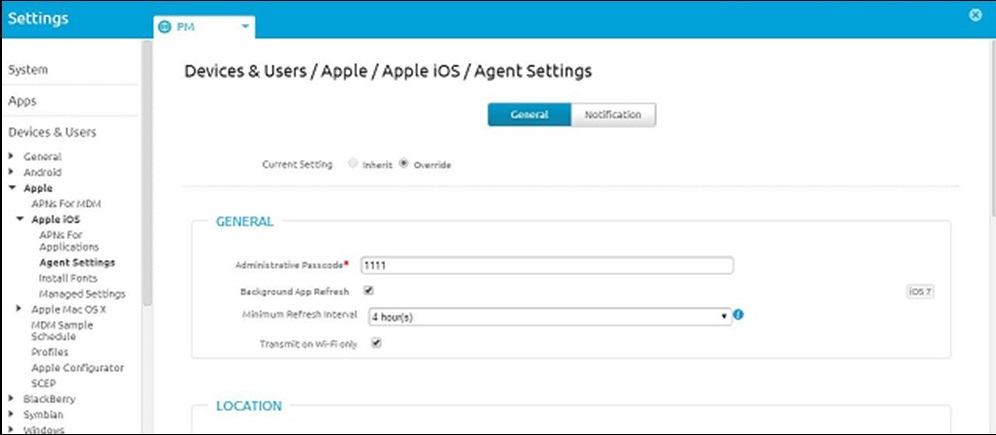The width and height of the screenshot is (996, 435).
Task: Click the sidebar vertical scrollbar
Action: pyautogui.click(x=147, y=180)
